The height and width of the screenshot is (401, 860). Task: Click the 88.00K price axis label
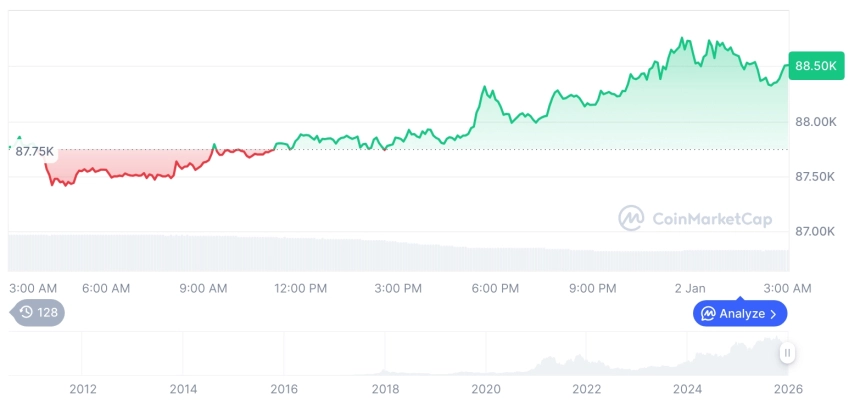pyautogui.click(x=814, y=122)
